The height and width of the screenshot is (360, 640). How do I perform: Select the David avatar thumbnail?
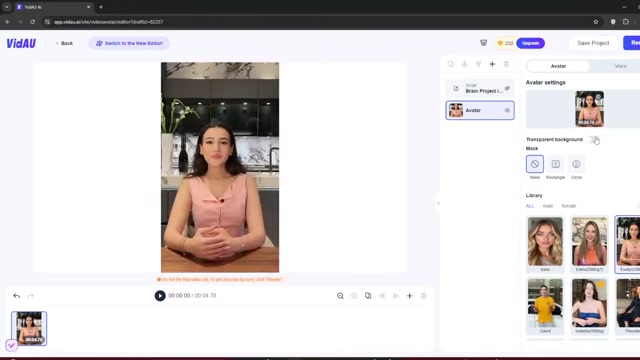tap(545, 306)
